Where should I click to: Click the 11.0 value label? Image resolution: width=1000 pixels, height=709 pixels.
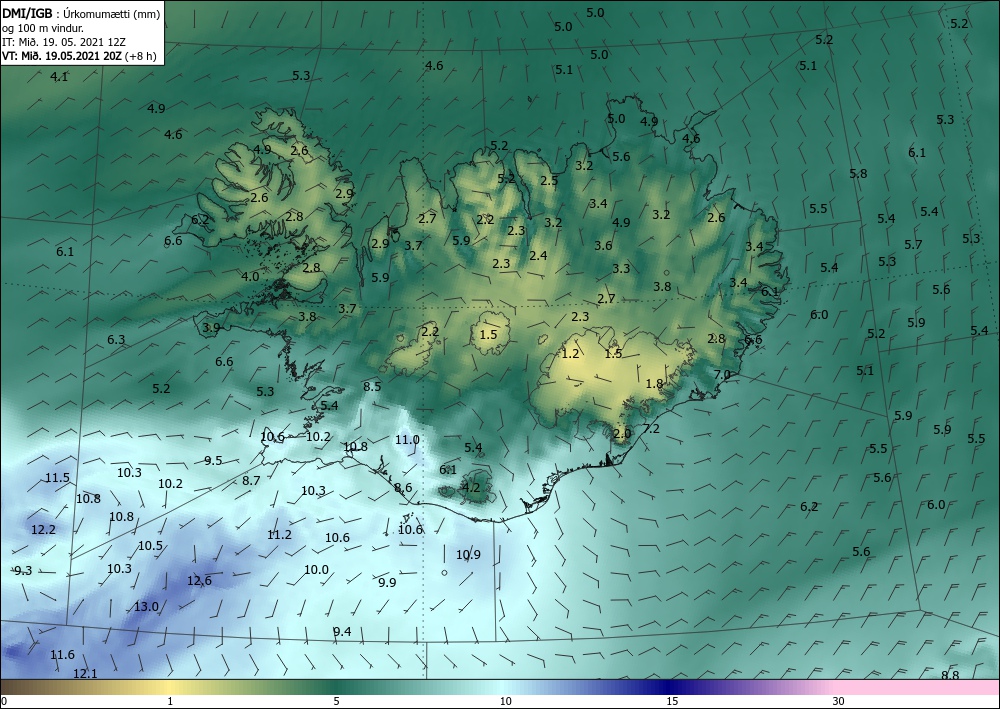coord(407,439)
